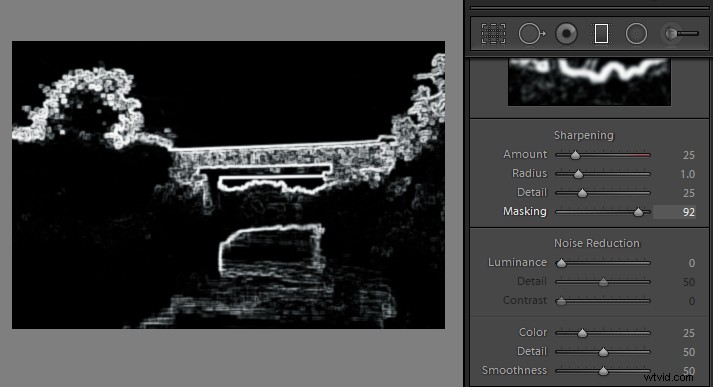Click the Smoothness slider handle

pyautogui.click(x=603, y=372)
